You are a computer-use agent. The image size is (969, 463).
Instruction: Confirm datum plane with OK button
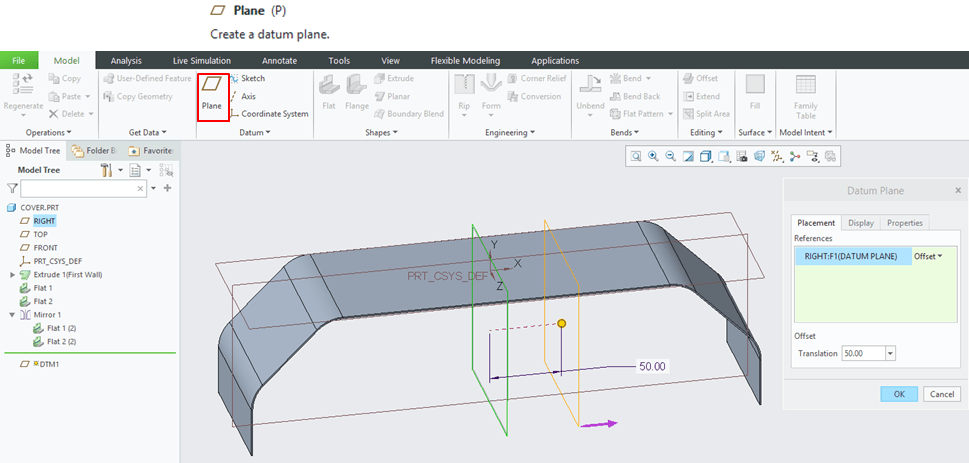898,394
